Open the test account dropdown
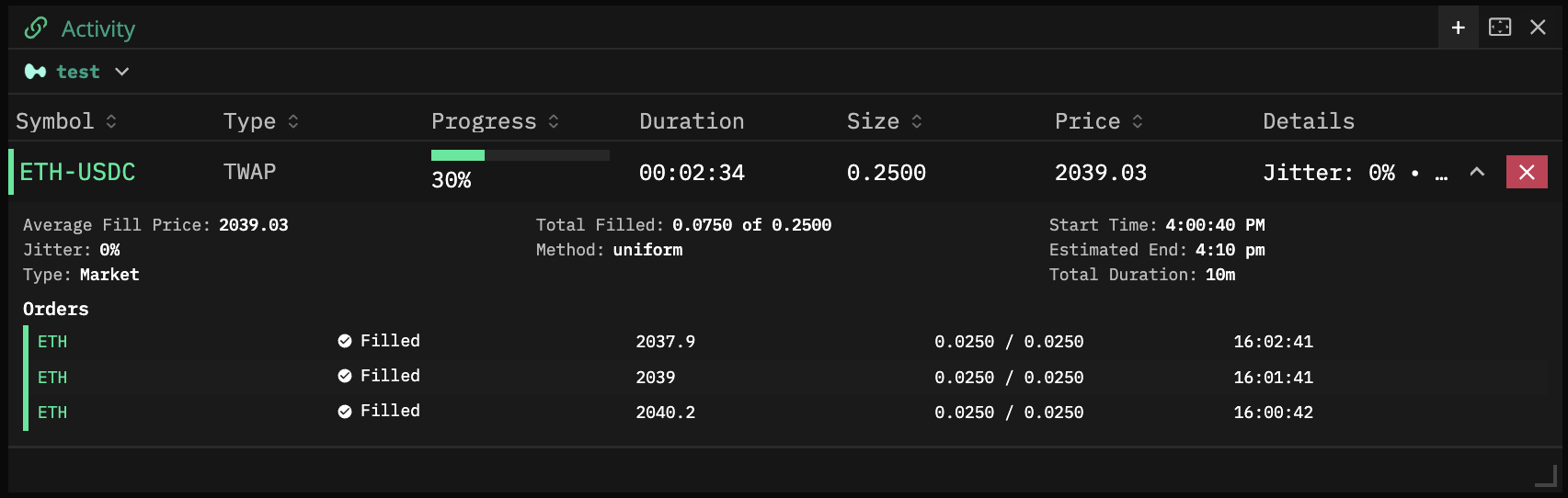 tap(121, 72)
